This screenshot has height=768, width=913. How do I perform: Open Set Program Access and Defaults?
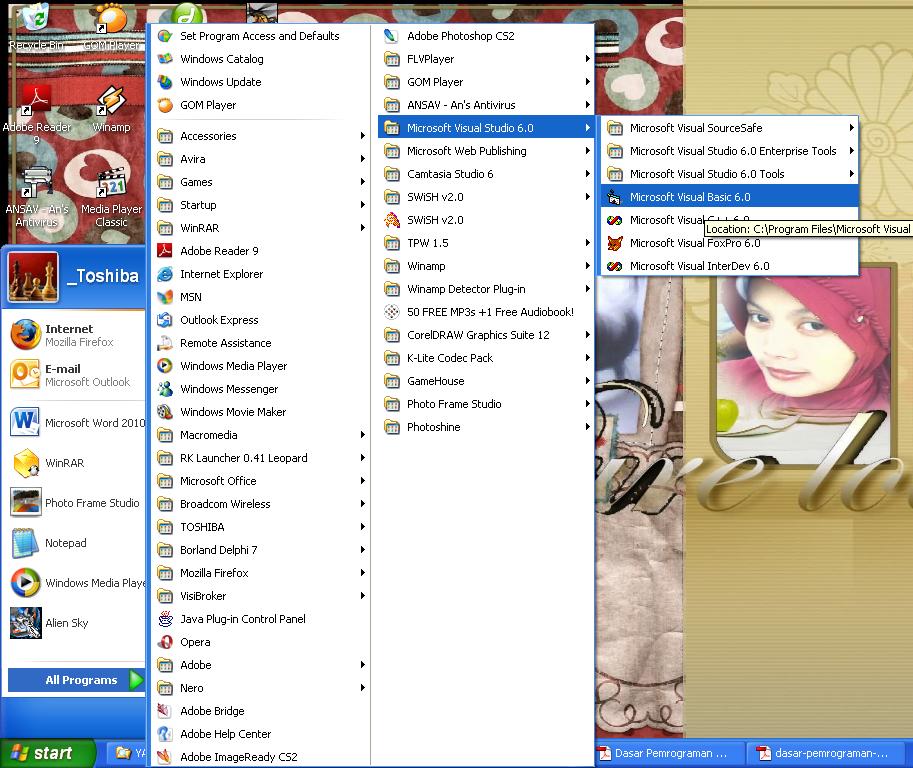click(261, 36)
